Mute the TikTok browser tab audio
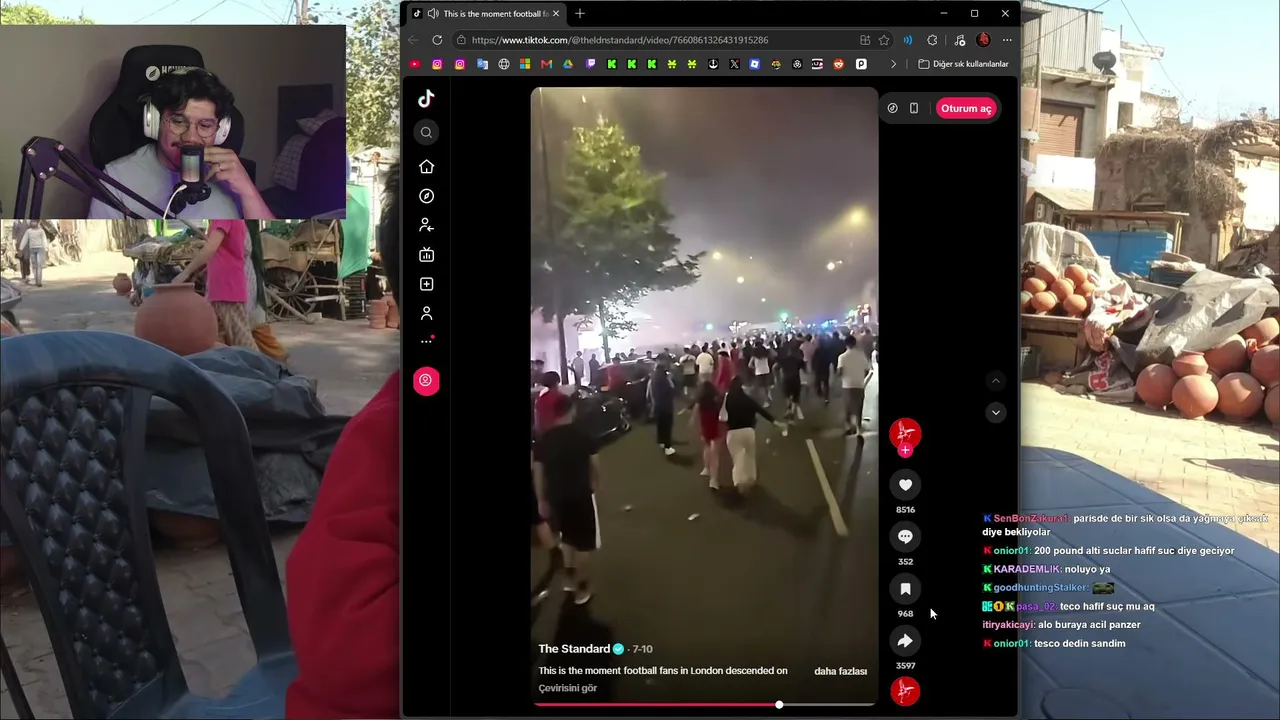This screenshot has width=1280, height=720. coord(432,13)
